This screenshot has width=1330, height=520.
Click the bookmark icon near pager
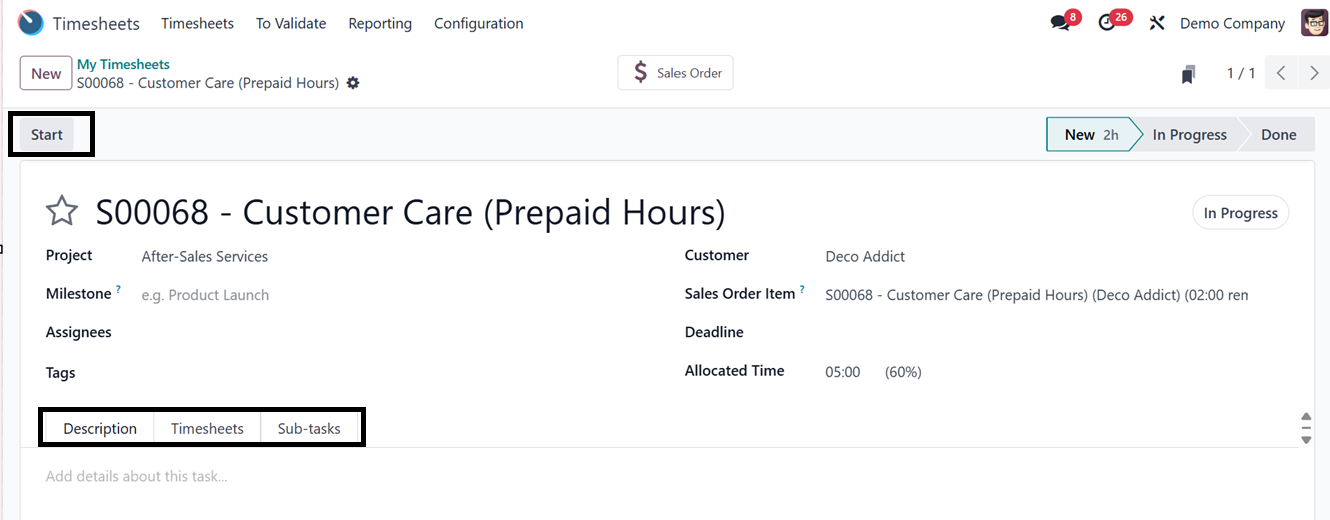(1188, 74)
